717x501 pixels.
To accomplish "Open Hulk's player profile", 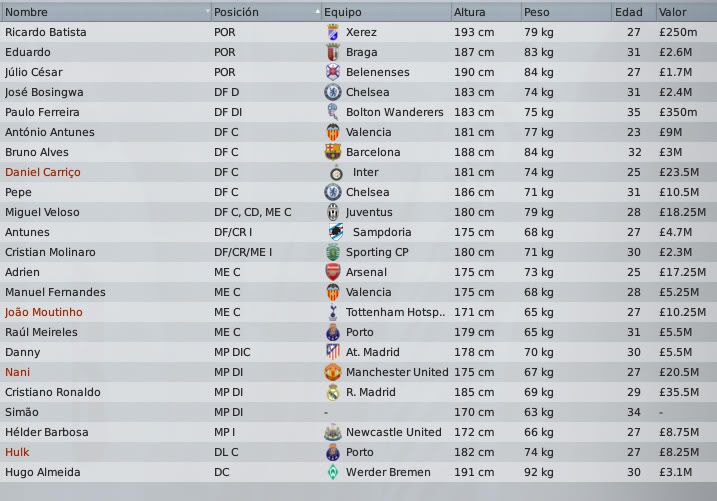I will pos(18,452).
